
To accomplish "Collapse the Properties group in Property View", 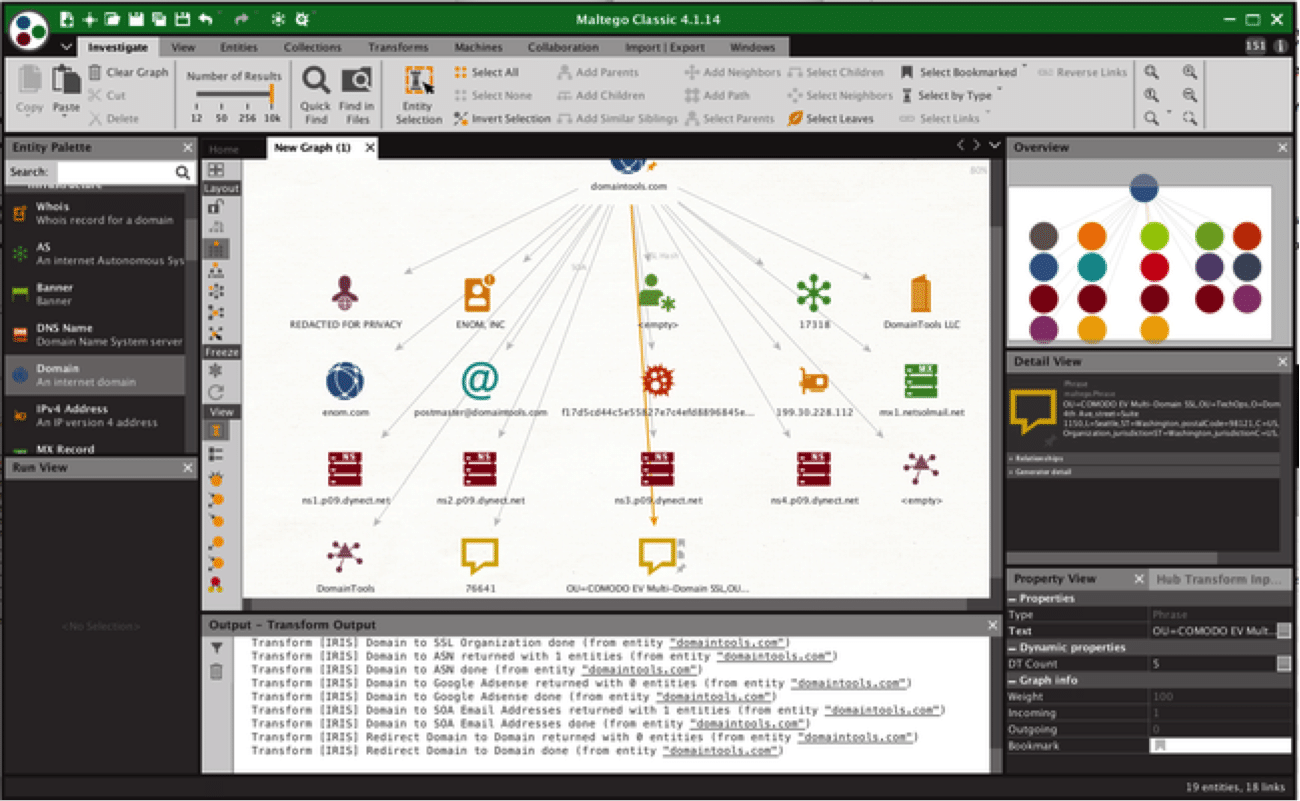I will click(x=1012, y=598).
